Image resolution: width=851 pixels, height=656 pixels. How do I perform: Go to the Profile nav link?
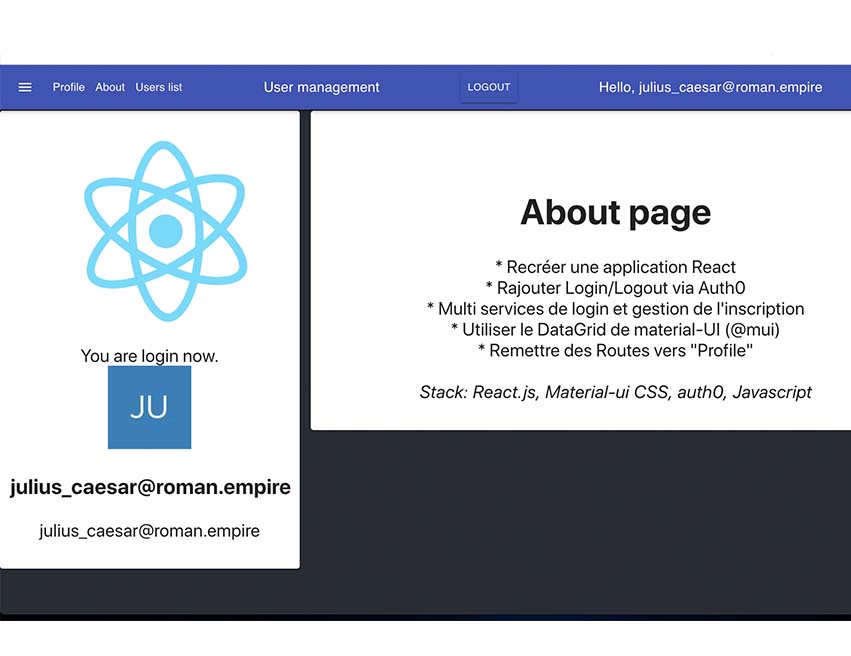[69, 87]
